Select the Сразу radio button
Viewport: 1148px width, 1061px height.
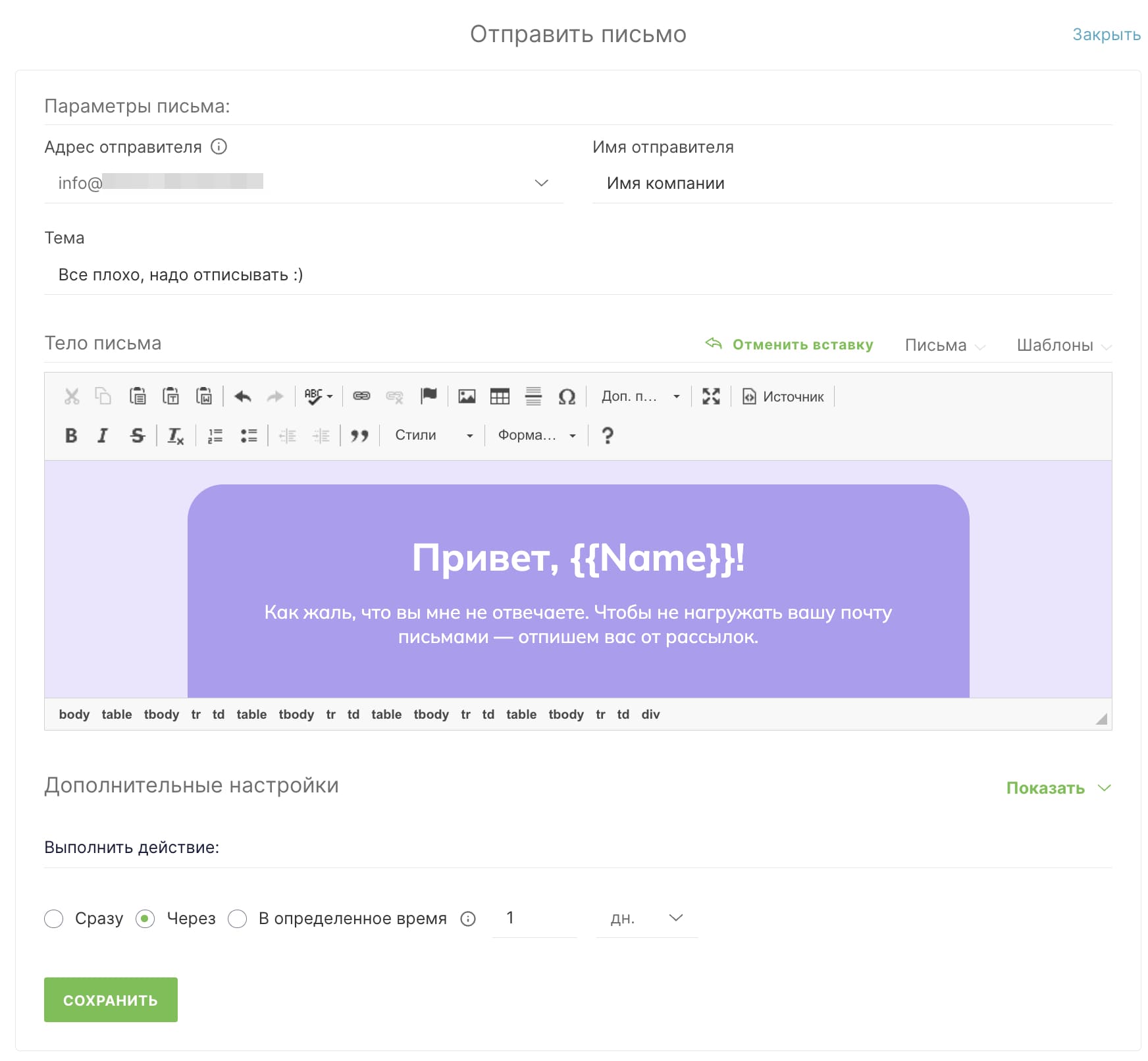54,919
